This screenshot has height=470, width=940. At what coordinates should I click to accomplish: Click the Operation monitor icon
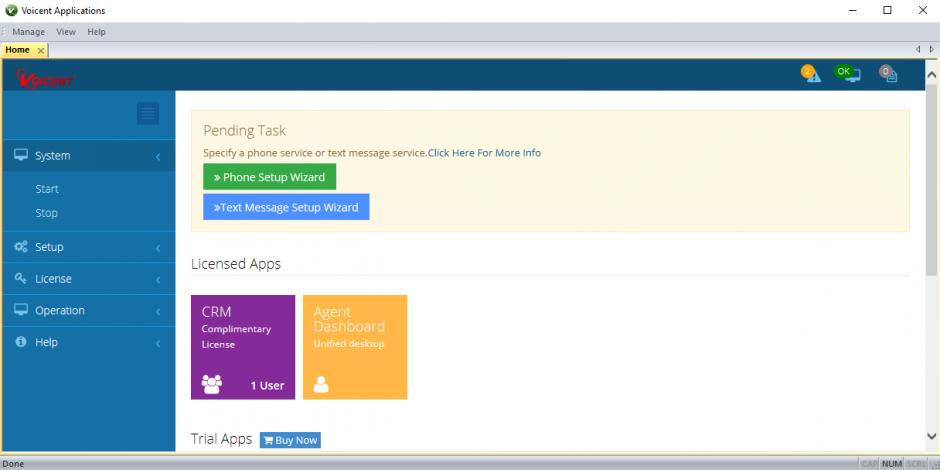click(x=21, y=310)
